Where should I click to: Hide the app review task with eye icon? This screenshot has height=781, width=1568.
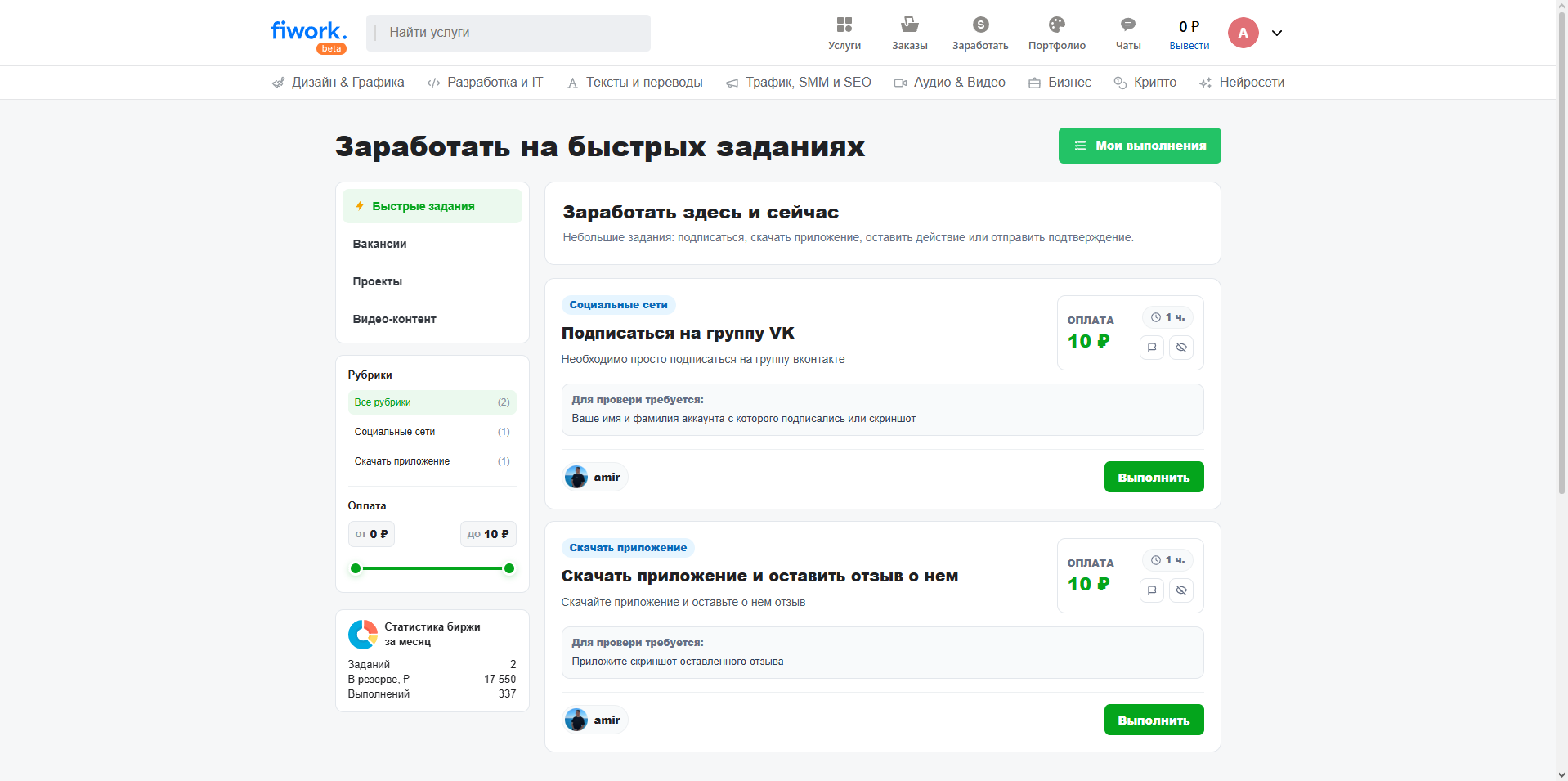pos(1181,590)
